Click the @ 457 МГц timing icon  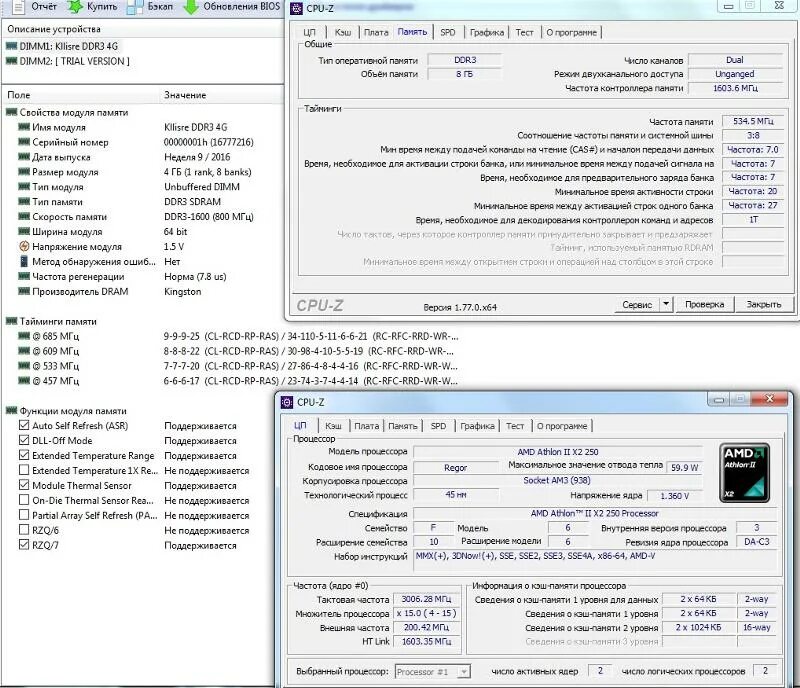[23, 380]
